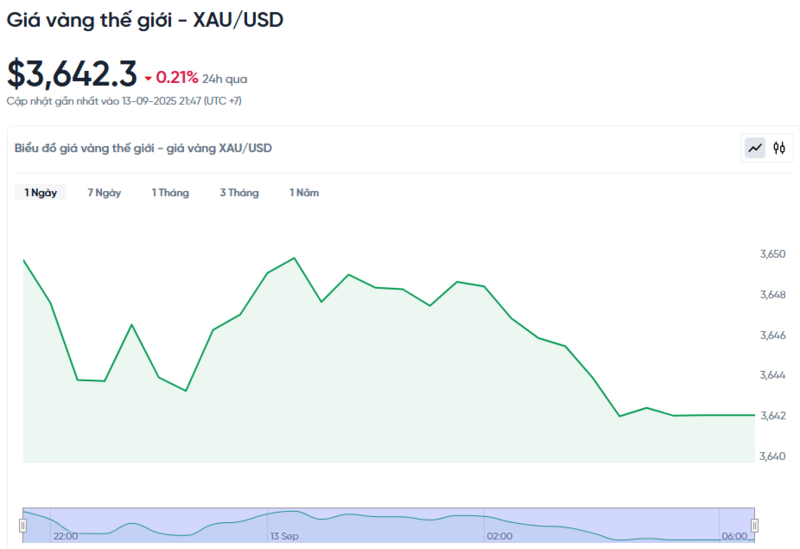Click the red down-arrow indicator beside 0.21%
The width and height of the screenshot is (800, 549).
click(x=148, y=78)
